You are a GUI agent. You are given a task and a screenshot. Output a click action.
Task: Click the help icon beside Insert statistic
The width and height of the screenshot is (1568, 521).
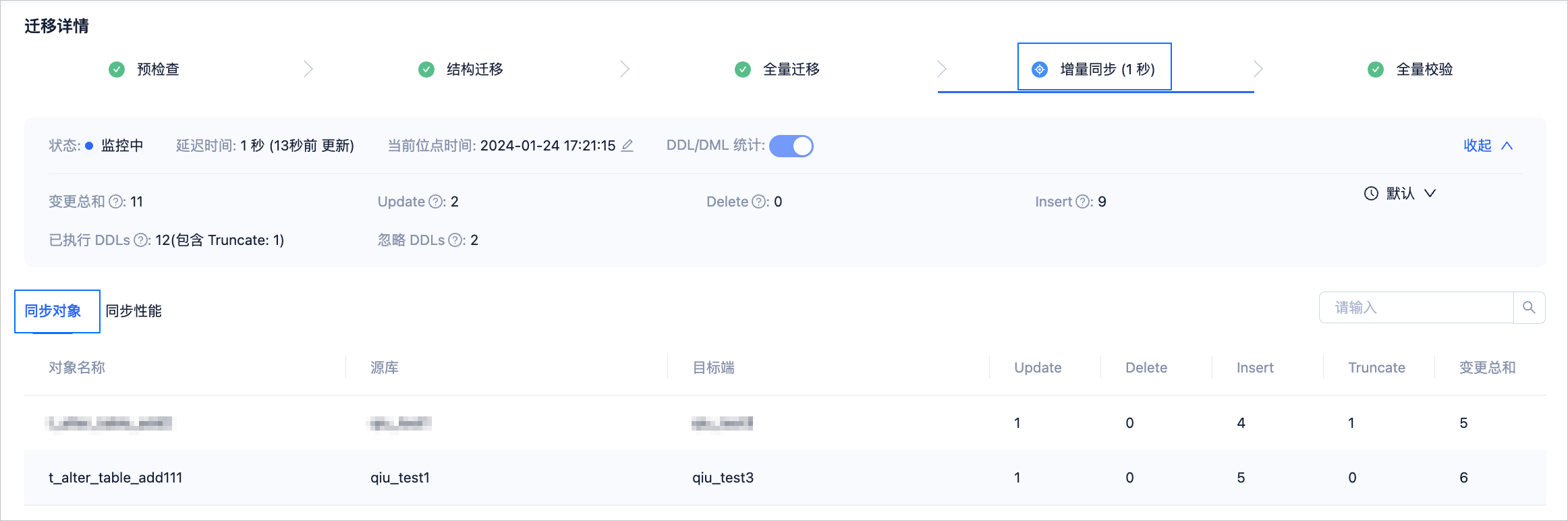pos(1083,202)
